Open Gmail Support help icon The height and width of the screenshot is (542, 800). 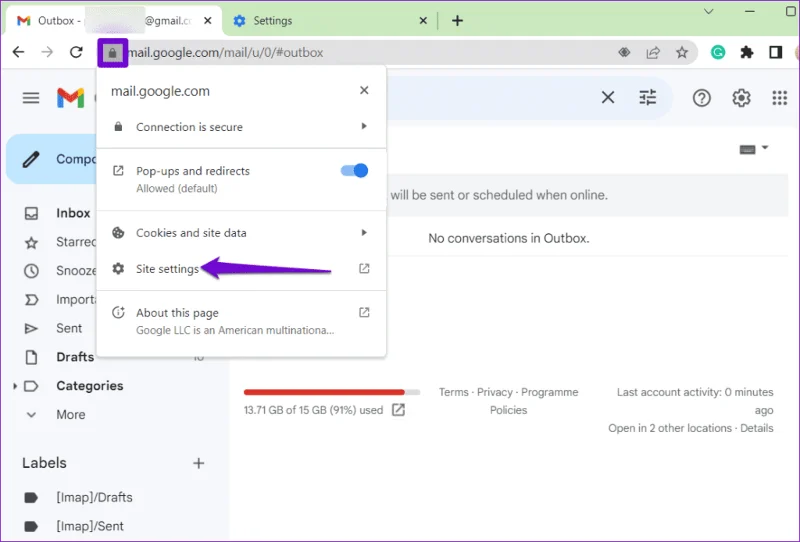[702, 97]
